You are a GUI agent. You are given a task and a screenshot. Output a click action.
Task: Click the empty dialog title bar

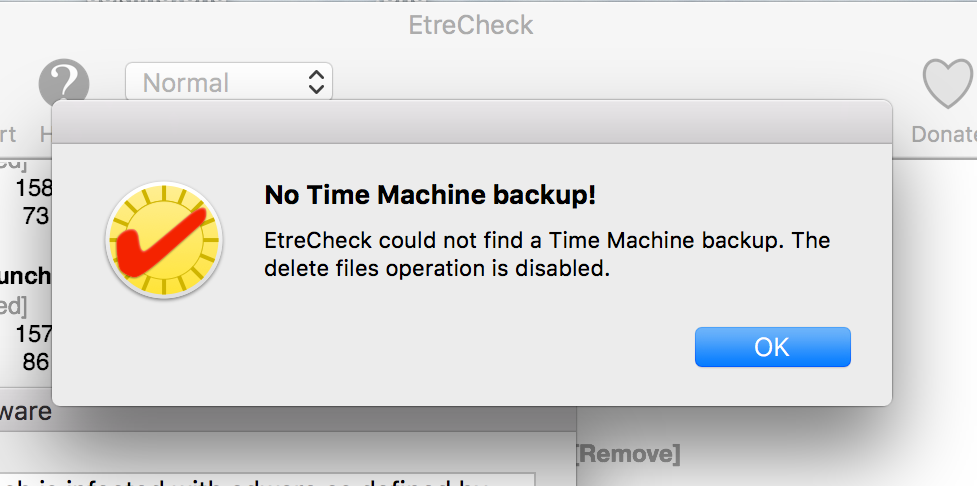tap(471, 123)
